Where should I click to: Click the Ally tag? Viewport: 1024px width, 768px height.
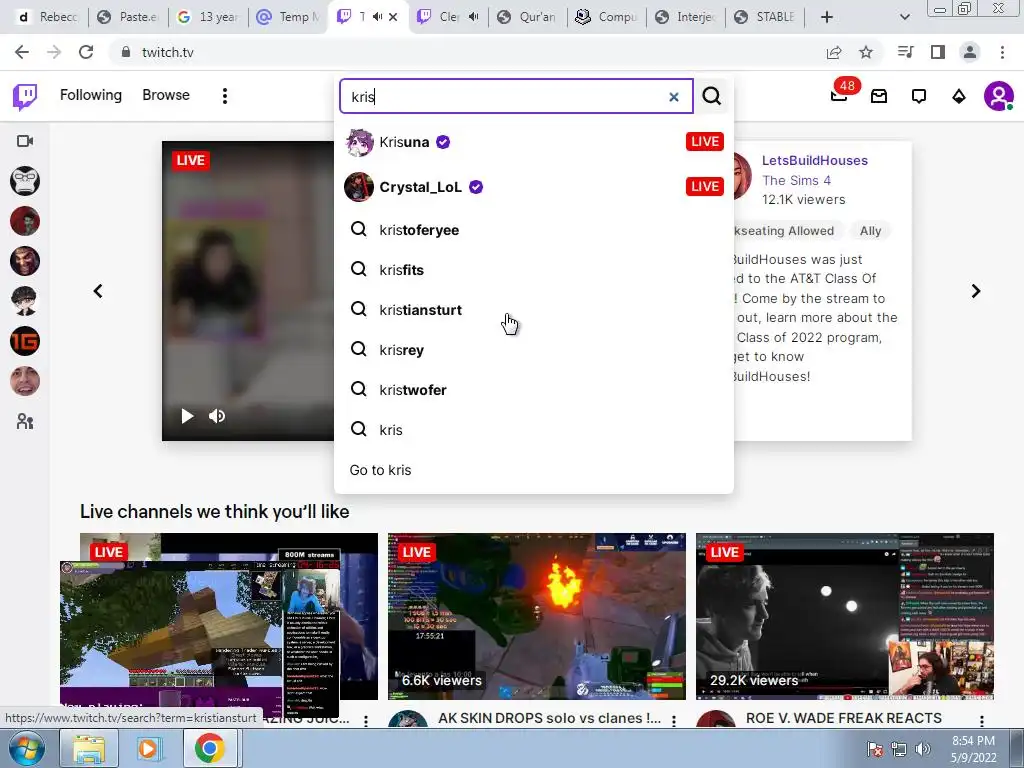click(x=870, y=231)
